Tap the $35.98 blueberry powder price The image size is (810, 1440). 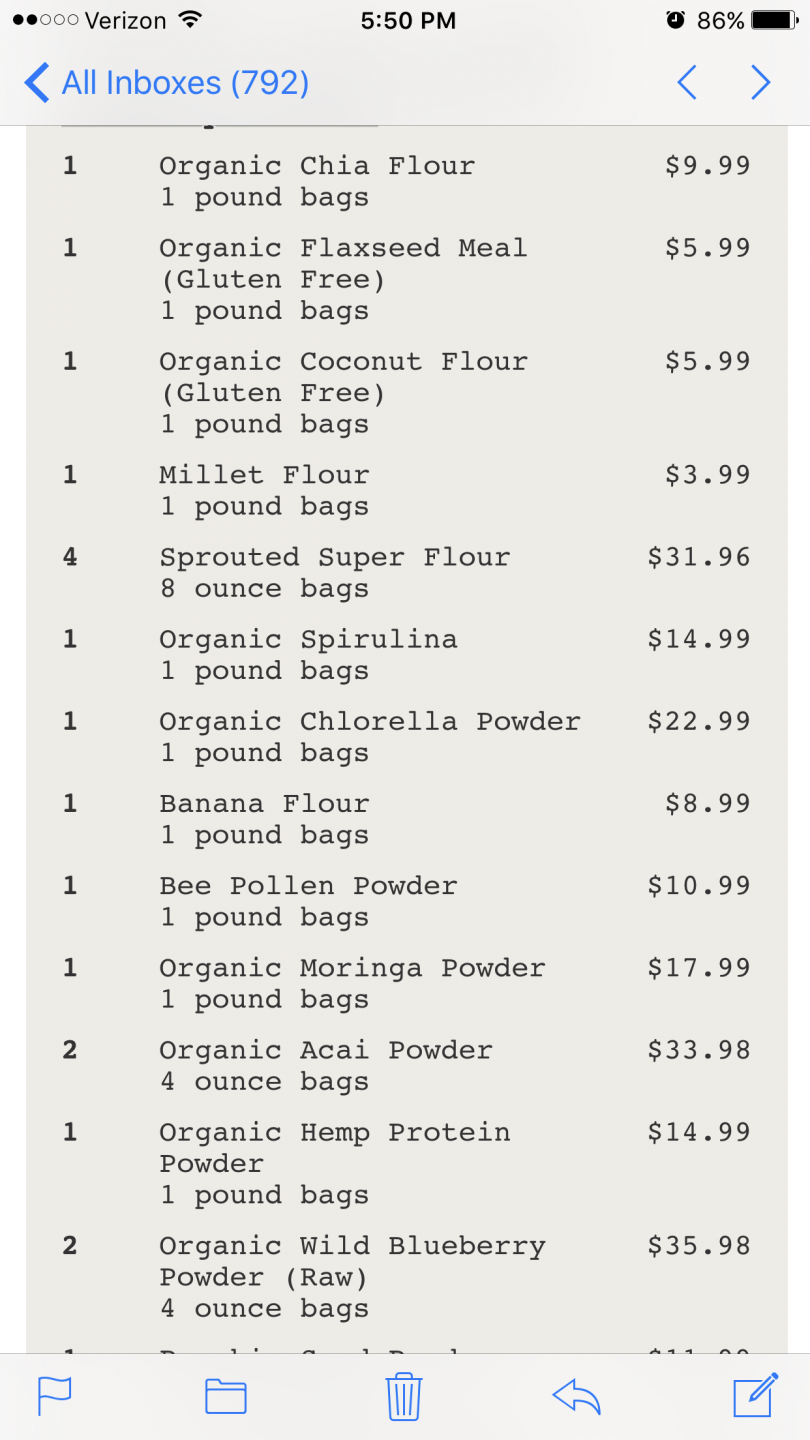point(699,1246)
